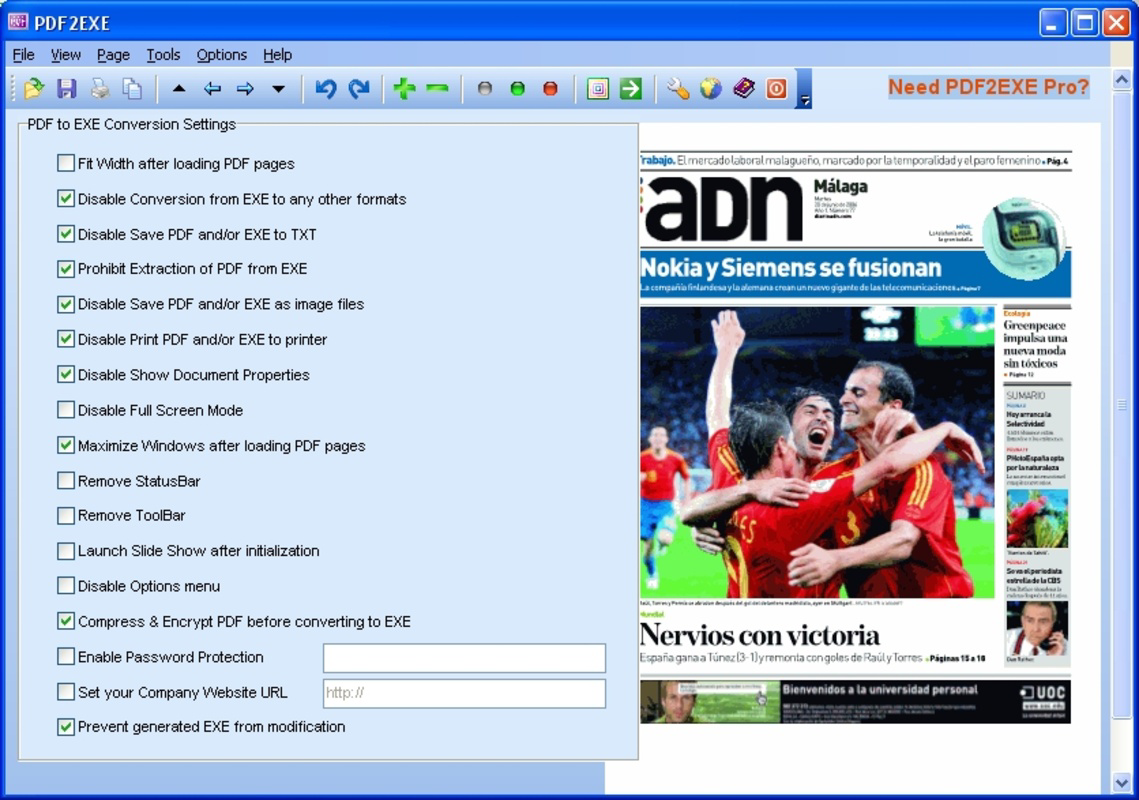Toggle Disable Show Document Properties
The image size is (1139, 800).
(x=65, y=374)
